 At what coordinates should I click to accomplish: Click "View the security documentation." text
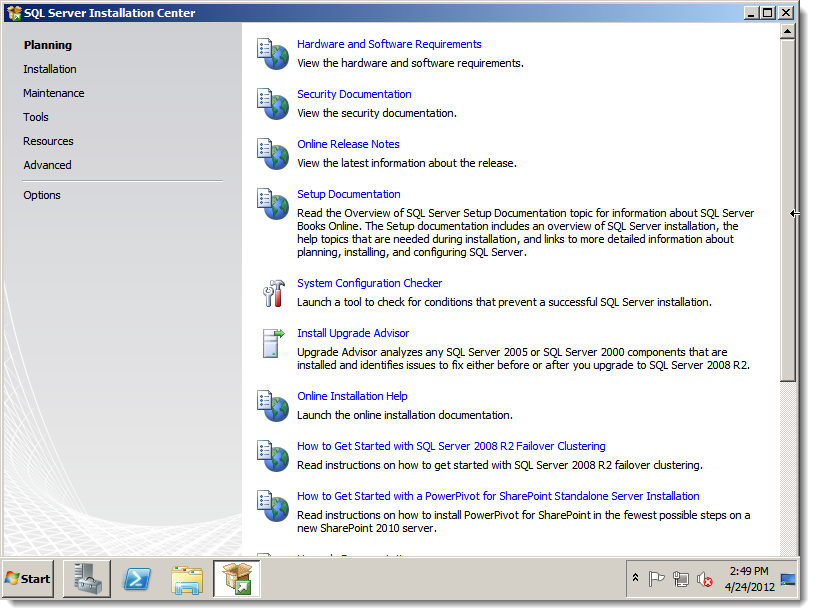pos(377,113)
